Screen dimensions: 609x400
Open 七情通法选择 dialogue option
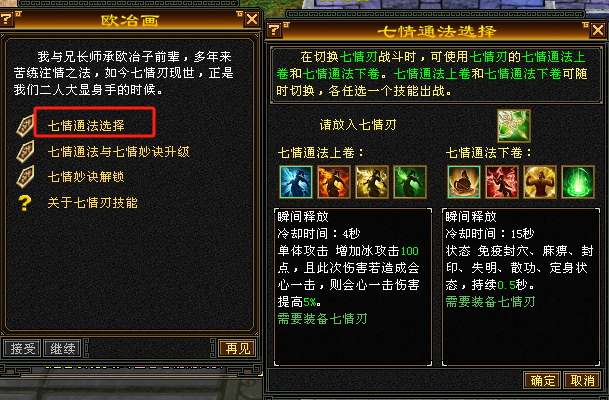(86, 125)
